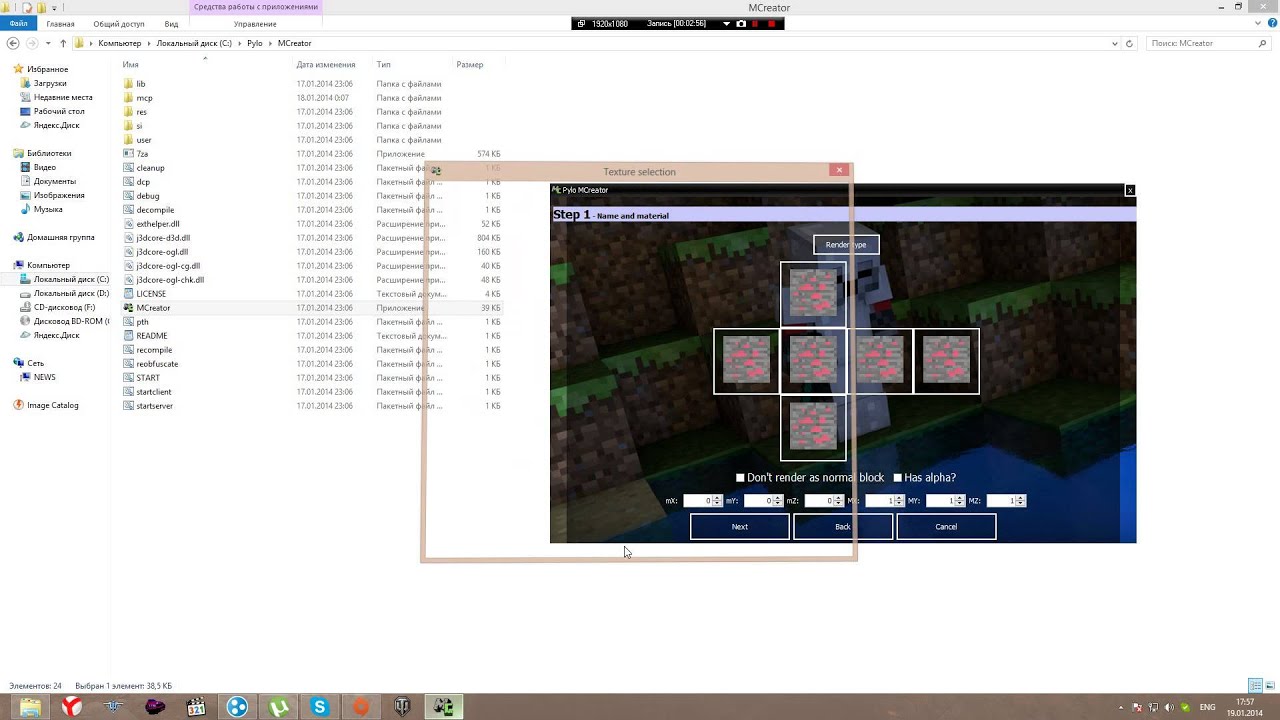Adjust the mY spinner arrows

click(778, 501)
